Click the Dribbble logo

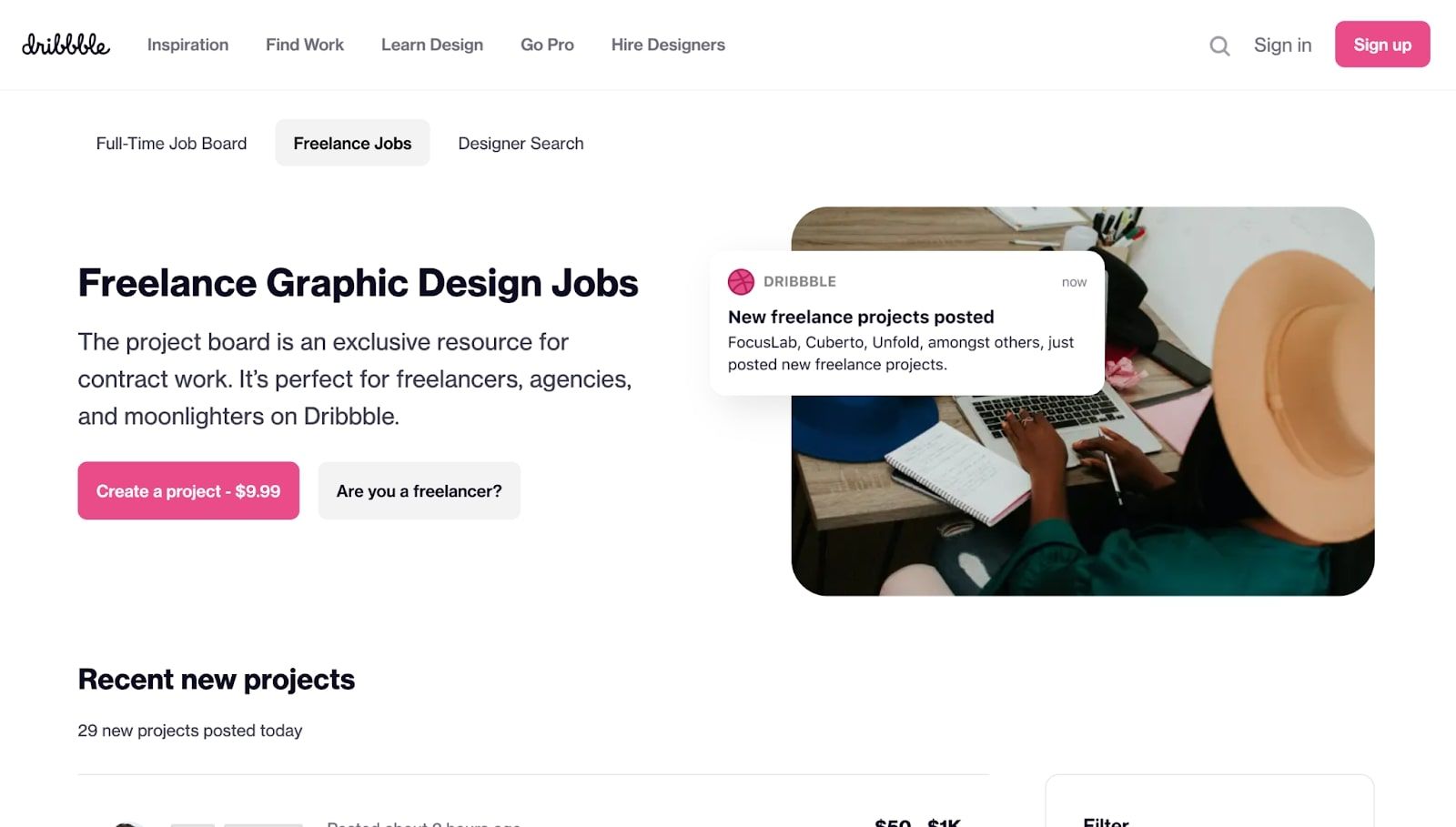point(65,45)
